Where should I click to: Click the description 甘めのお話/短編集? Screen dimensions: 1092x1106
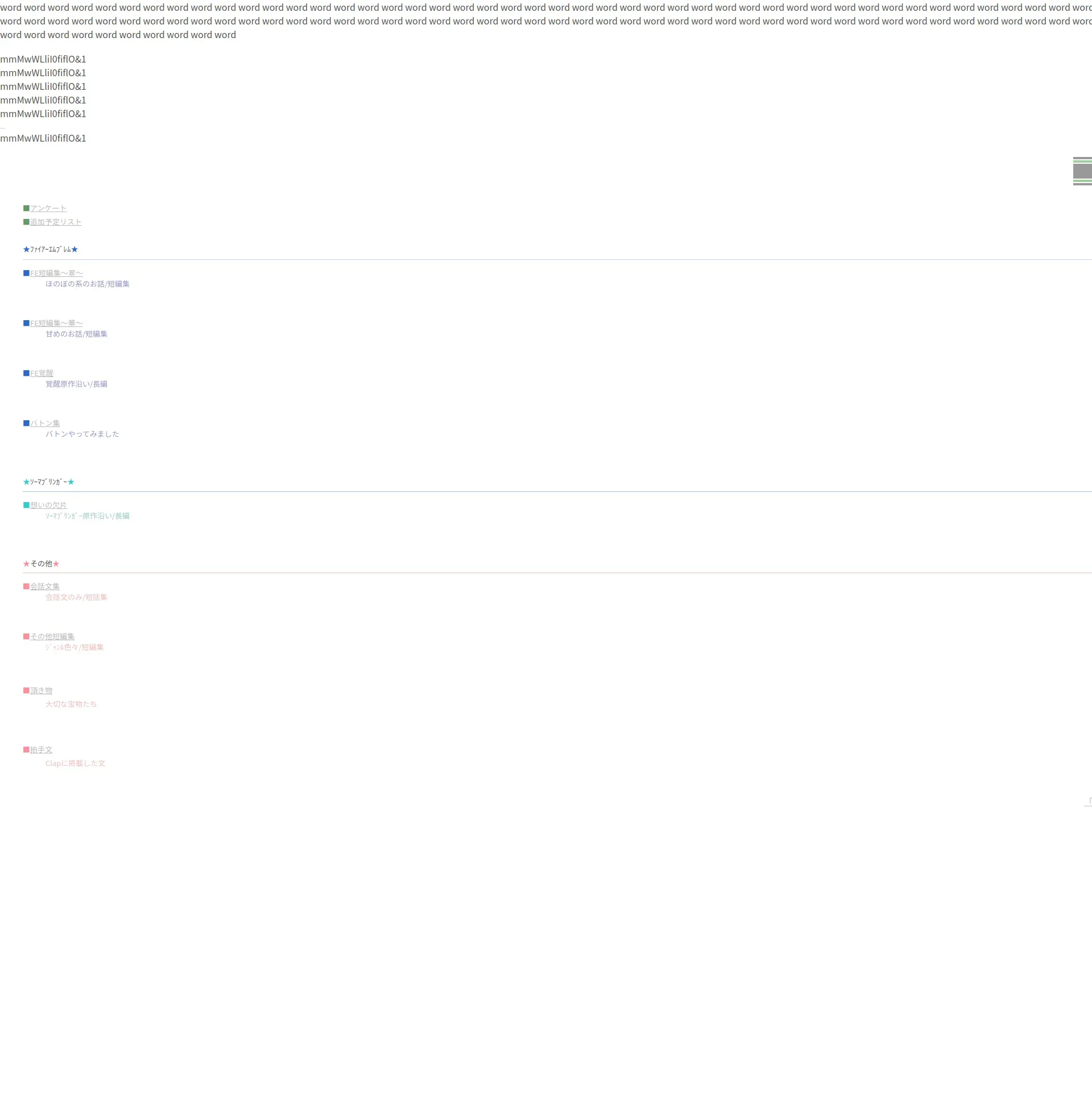pos(76,334)
